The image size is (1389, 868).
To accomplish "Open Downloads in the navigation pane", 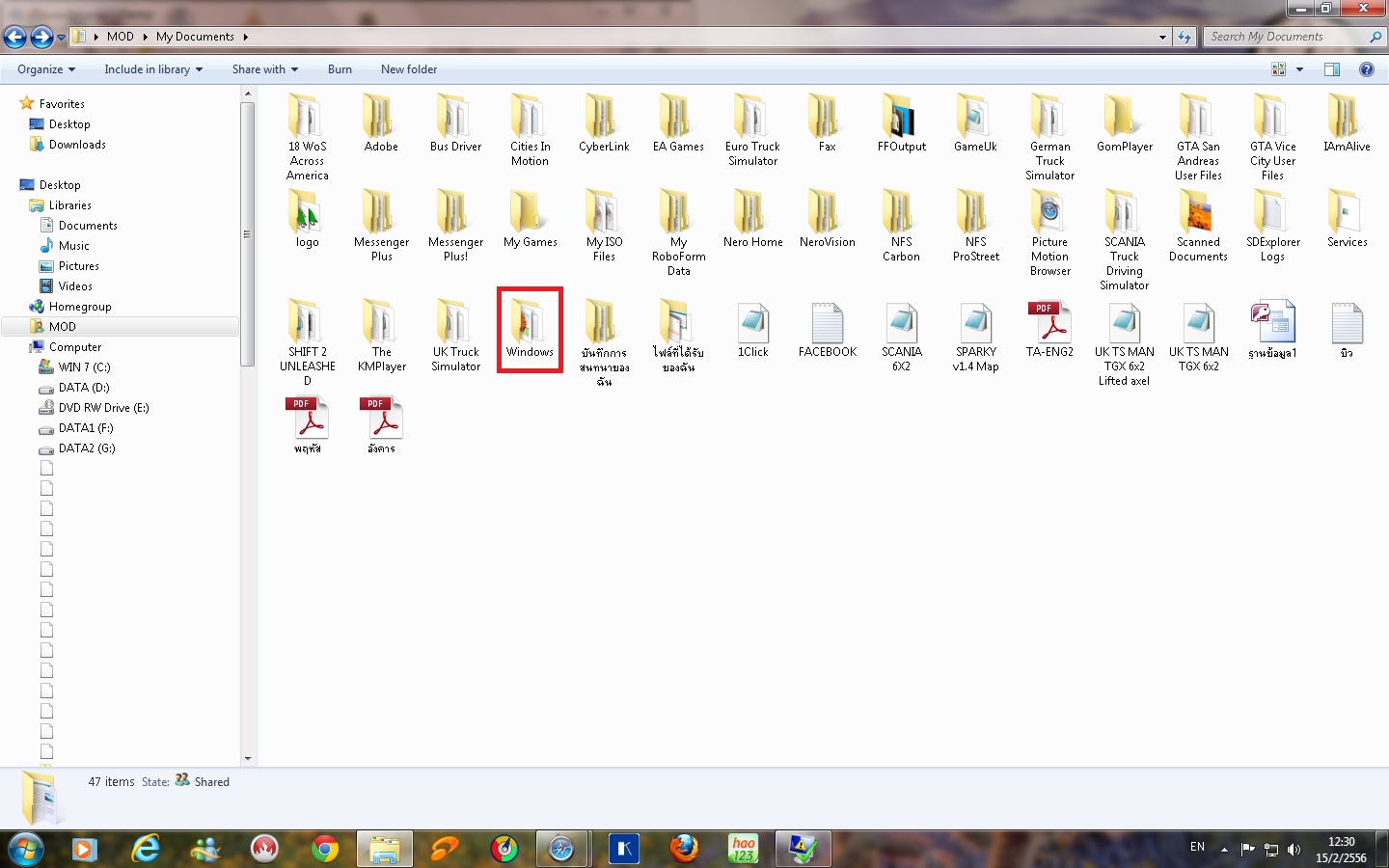I will click(77, 145).
